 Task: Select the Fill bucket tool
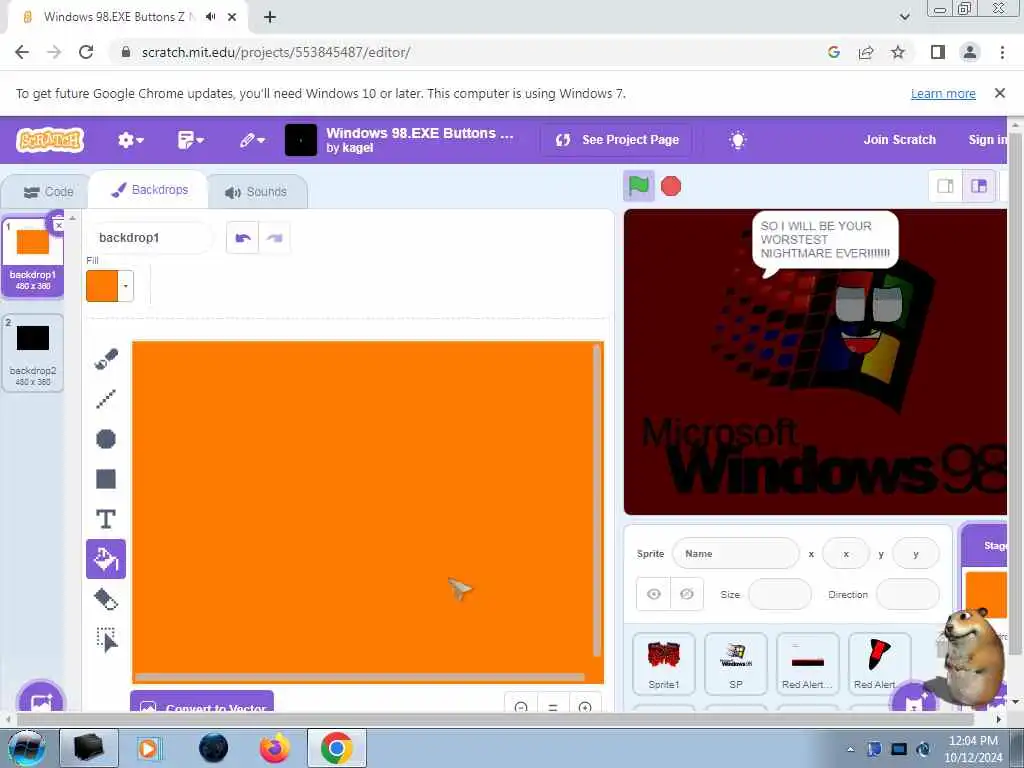pos(106,559)
